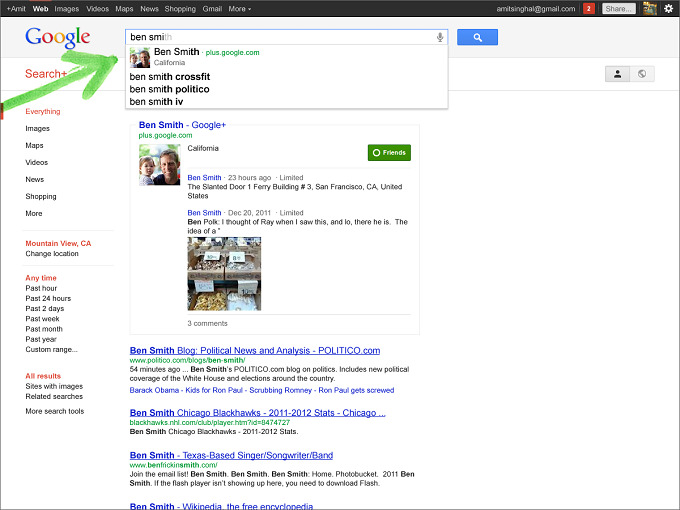Viewport: 680px width, 510px height.
Task: Click Scrubbing Romney sitelink
Action: click(280, 390)
